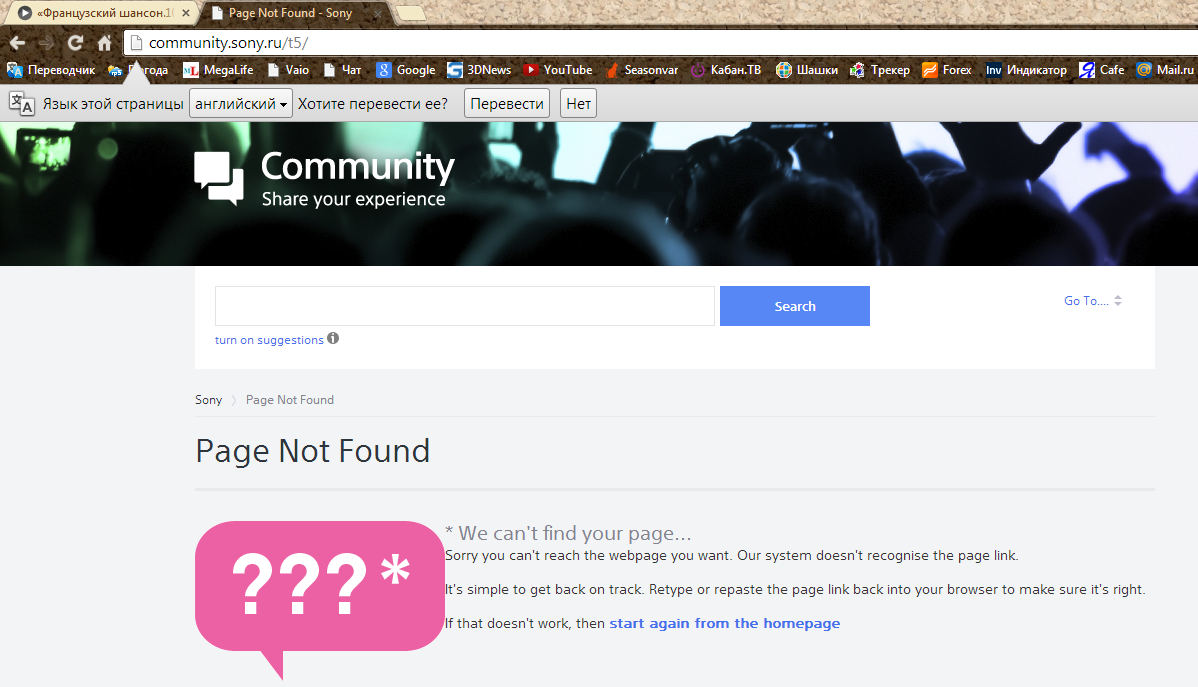1198x687 pixels.
Task: Close the Французский шансон tab
Action: point(185,13)
